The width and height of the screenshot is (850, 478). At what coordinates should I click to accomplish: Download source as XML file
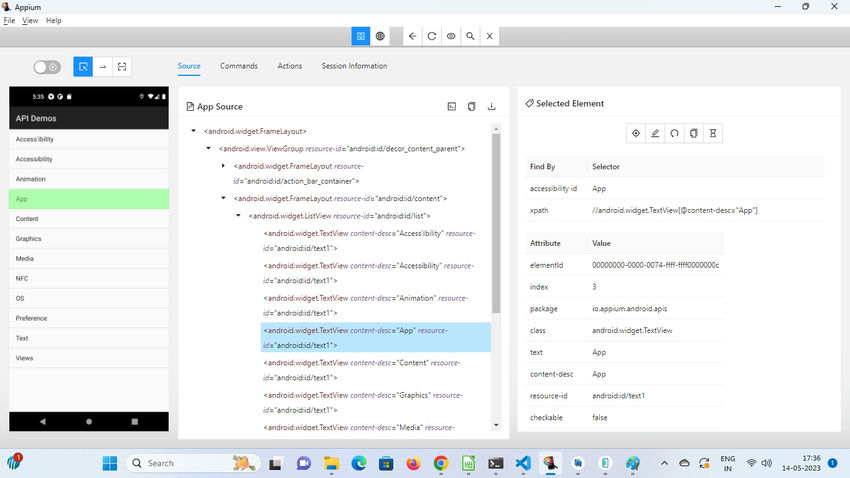491,107
